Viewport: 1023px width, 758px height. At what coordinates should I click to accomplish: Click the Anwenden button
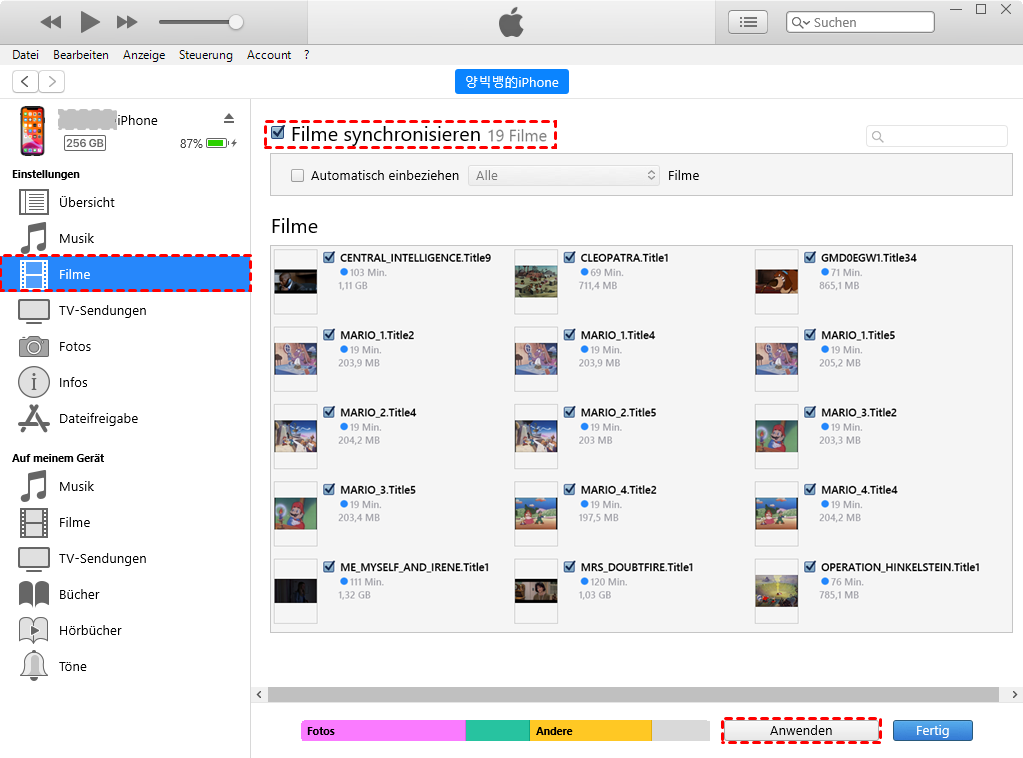pyautogui.click(x=801, y=731)
